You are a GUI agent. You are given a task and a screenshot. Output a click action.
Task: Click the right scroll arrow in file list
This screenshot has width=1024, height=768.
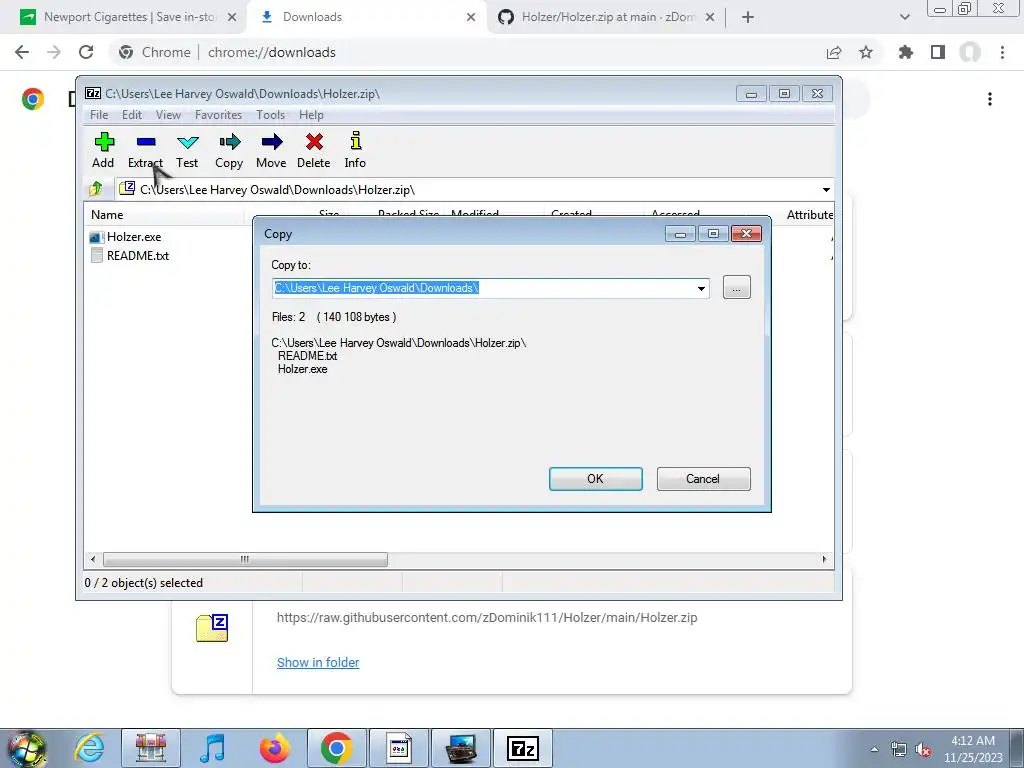(x=824, y=559)
